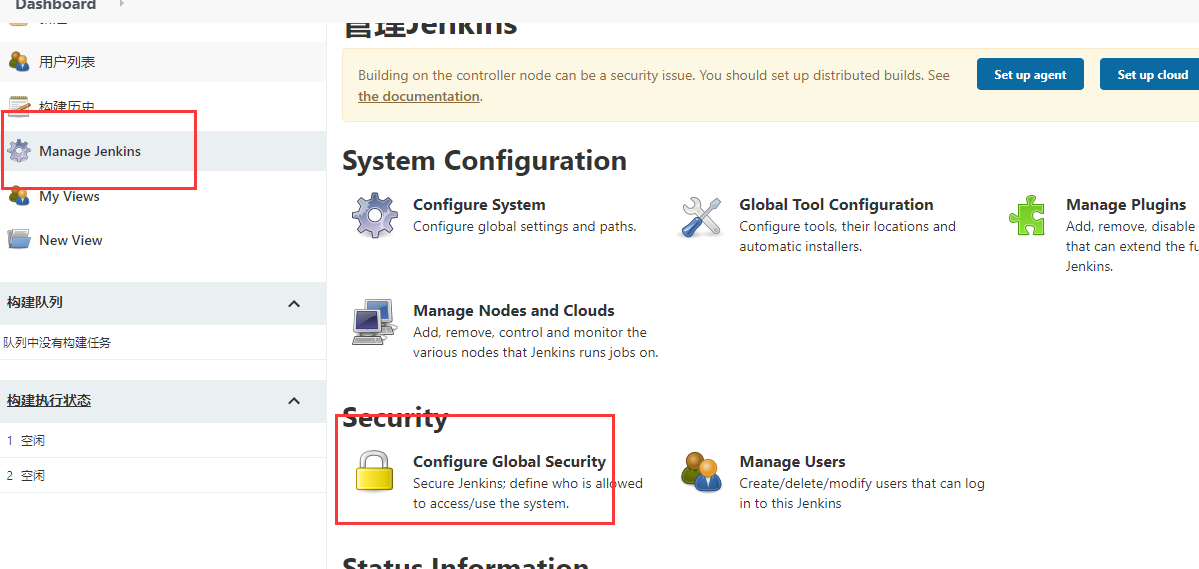Click the Manage Plugins puzzle piece icon
The height and width of the screenshot is (569, 1199).
pos(1027,215)
